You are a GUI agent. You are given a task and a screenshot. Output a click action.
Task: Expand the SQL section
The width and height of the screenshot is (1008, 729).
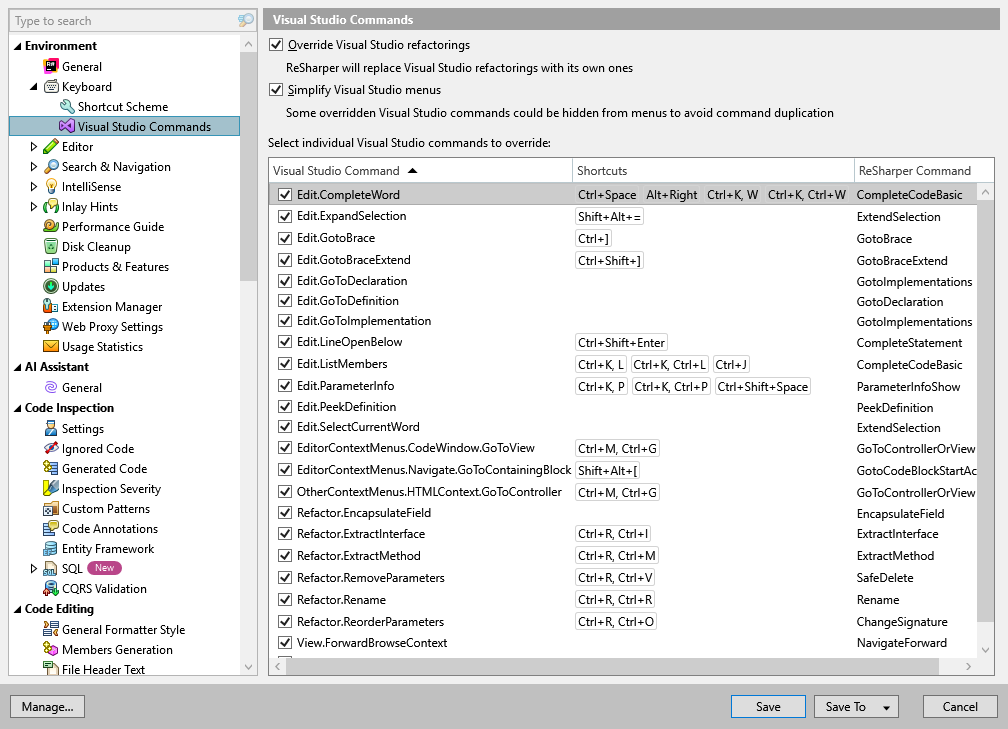pyautogui.click(x=32, y=568)
